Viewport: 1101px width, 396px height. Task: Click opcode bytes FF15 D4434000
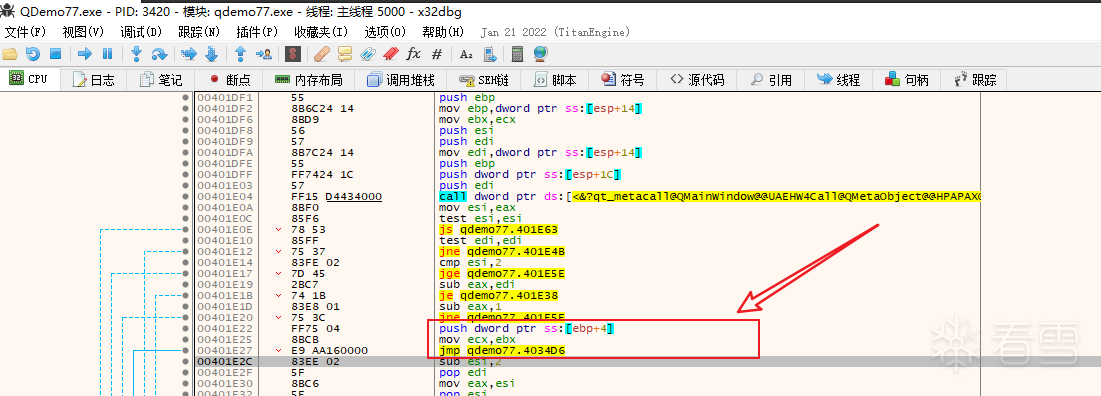336,197
